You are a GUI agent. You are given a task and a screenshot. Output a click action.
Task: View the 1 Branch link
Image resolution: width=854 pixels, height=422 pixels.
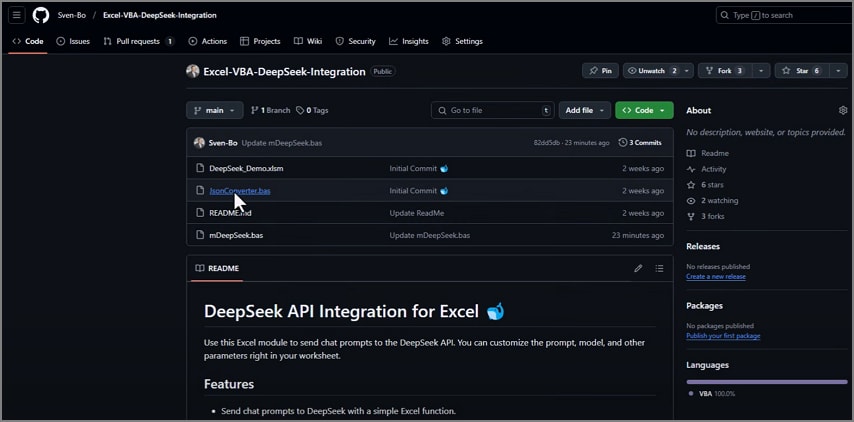pyautogui.click(x=270, y=111)
